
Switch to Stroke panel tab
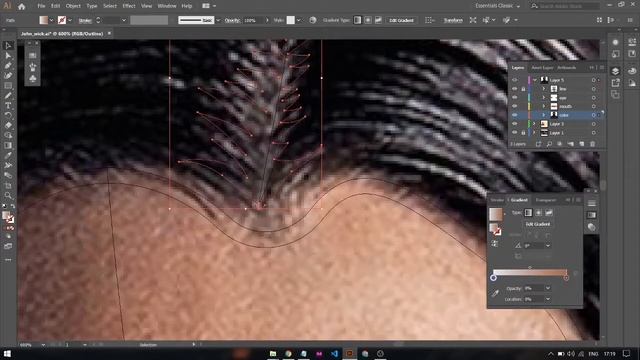coord(497,200)
